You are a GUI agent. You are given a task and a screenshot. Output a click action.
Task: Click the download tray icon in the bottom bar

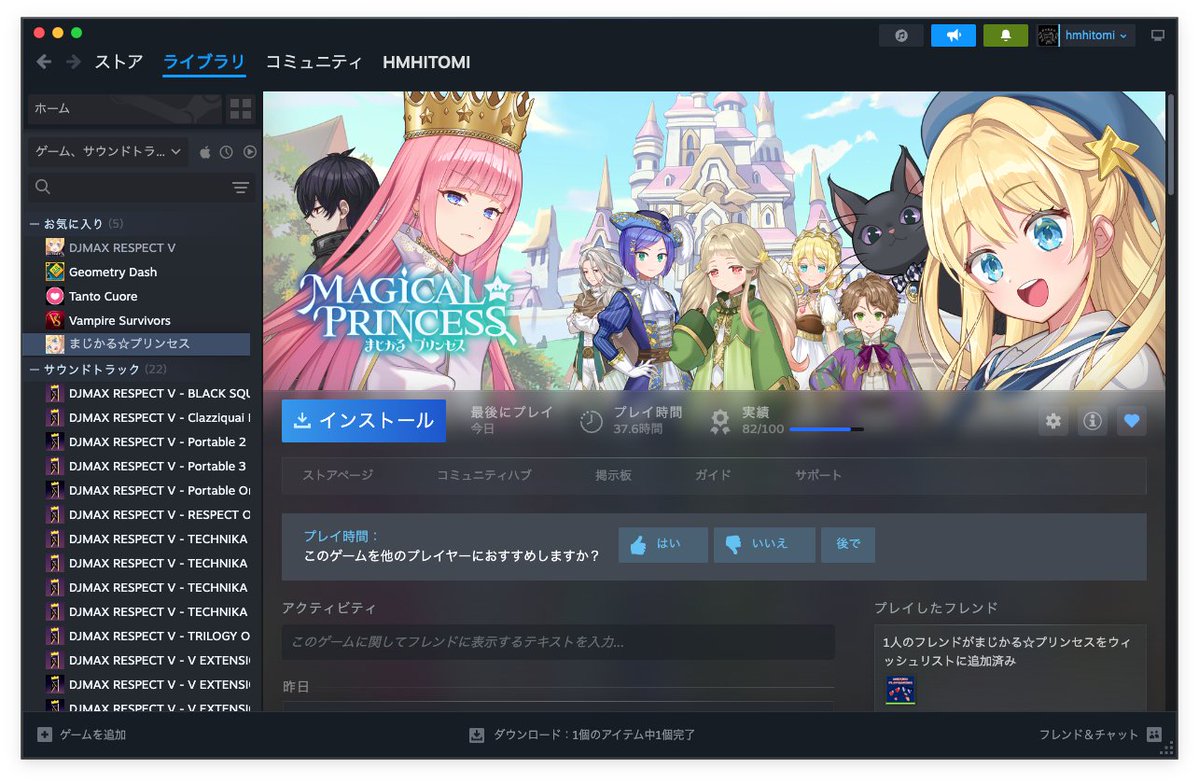[x=476, y=734]
